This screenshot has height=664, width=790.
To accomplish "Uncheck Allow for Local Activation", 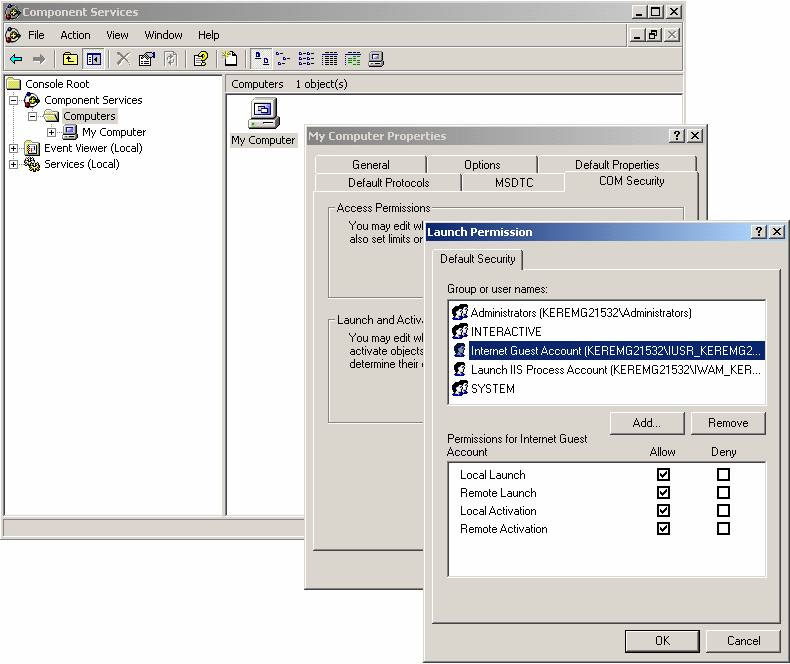I will 663,511.
